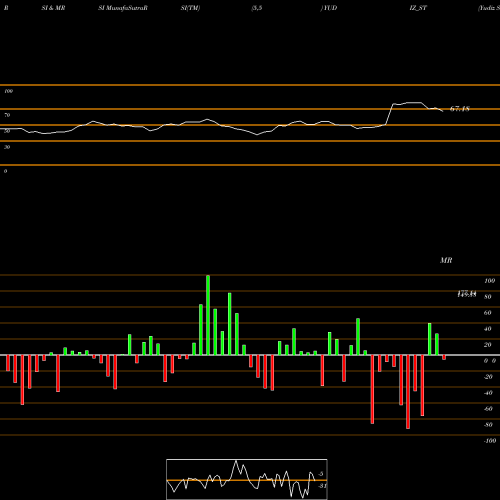Viewport: 500px width, 500px height.
Task: Click the MR axis label -60
Action: click(488, 409)
